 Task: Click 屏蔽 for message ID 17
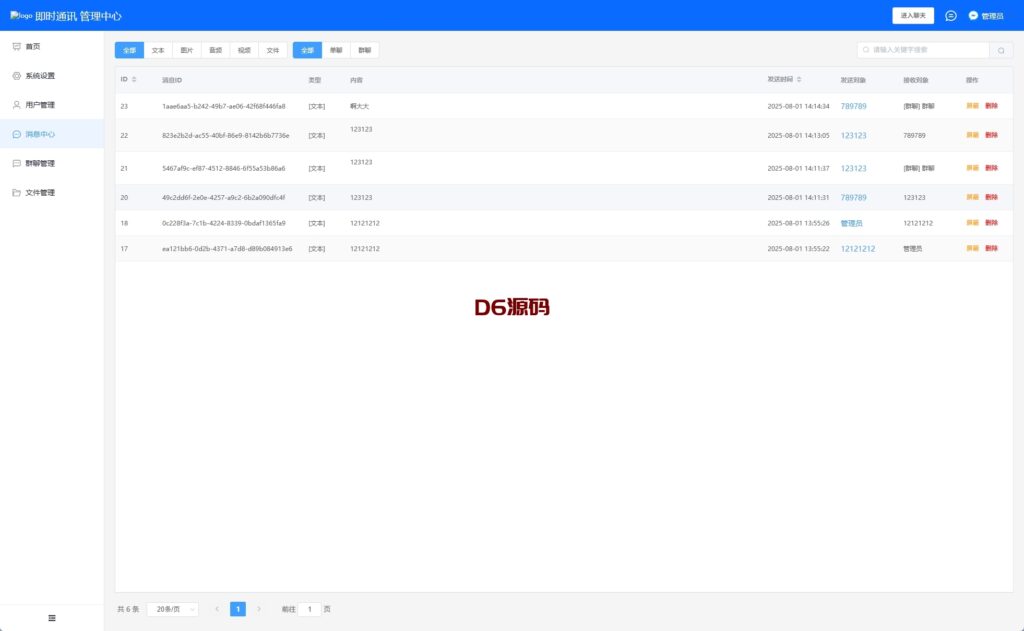972,248
